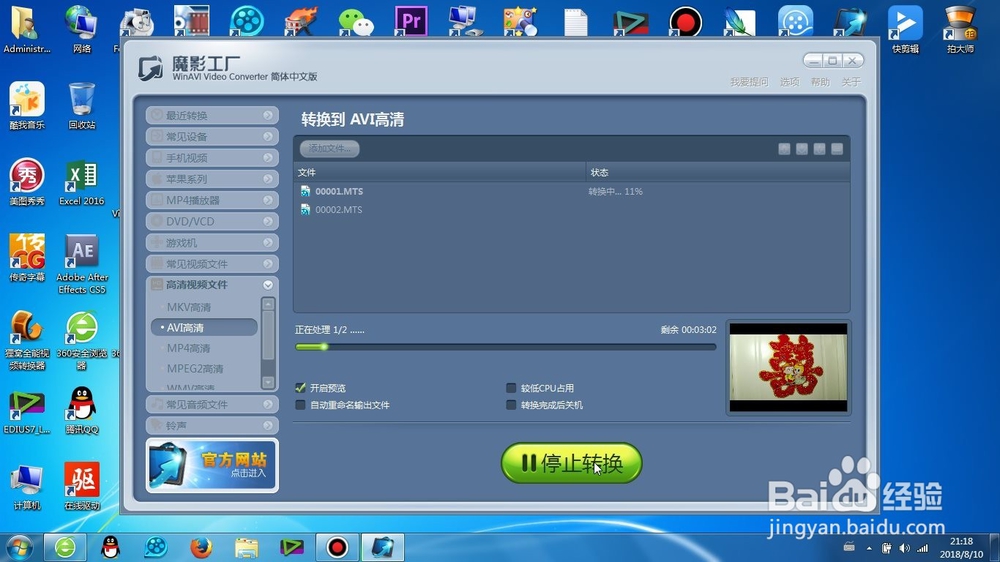Click the 文件 column header
This screenshot has width=1000, height=562.
440,172
